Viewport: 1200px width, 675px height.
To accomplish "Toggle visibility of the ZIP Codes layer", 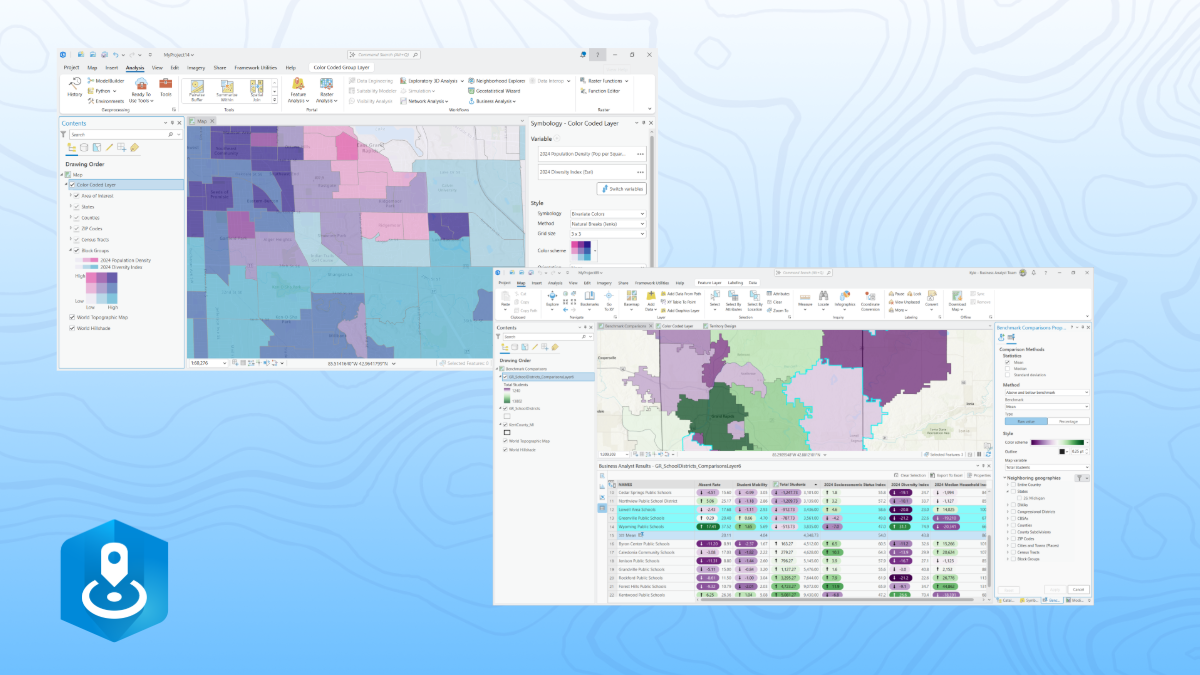I will point(75,229).
